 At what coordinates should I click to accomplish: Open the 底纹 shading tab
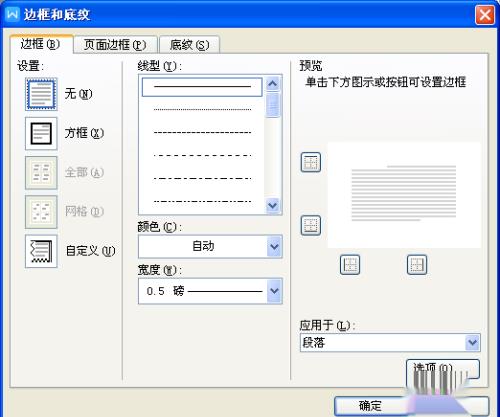click(x=189, y=45)
